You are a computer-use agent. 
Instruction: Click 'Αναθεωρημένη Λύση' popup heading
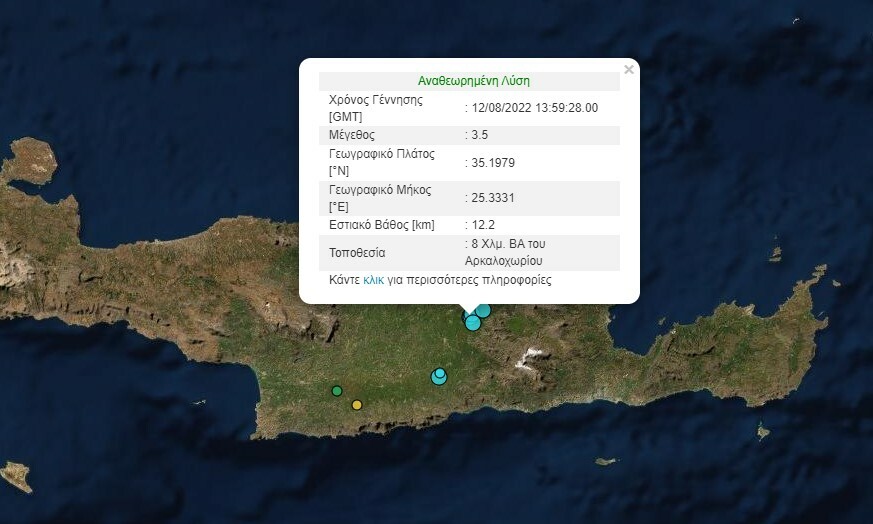474,81
